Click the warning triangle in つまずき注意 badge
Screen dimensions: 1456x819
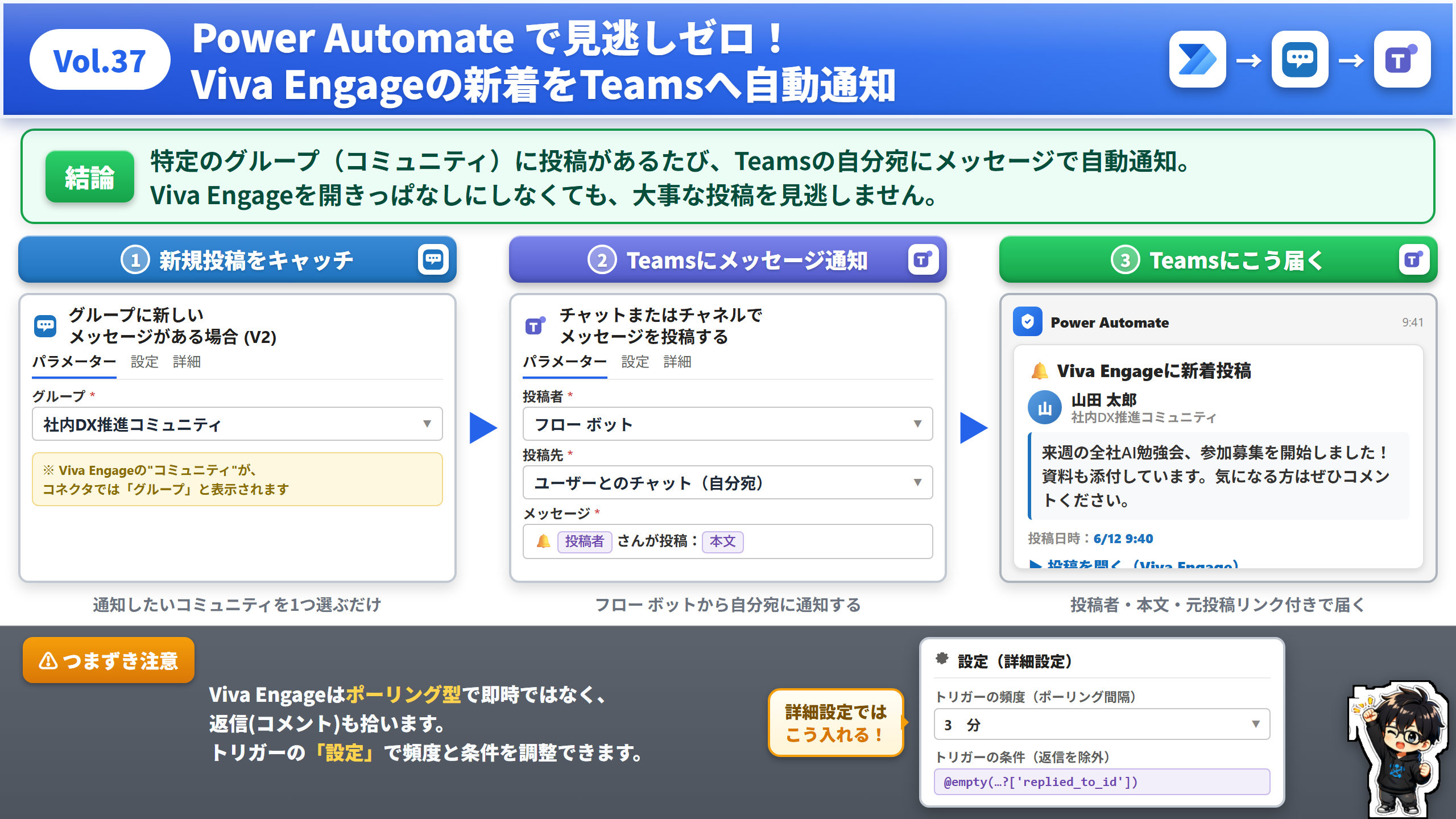48,660
